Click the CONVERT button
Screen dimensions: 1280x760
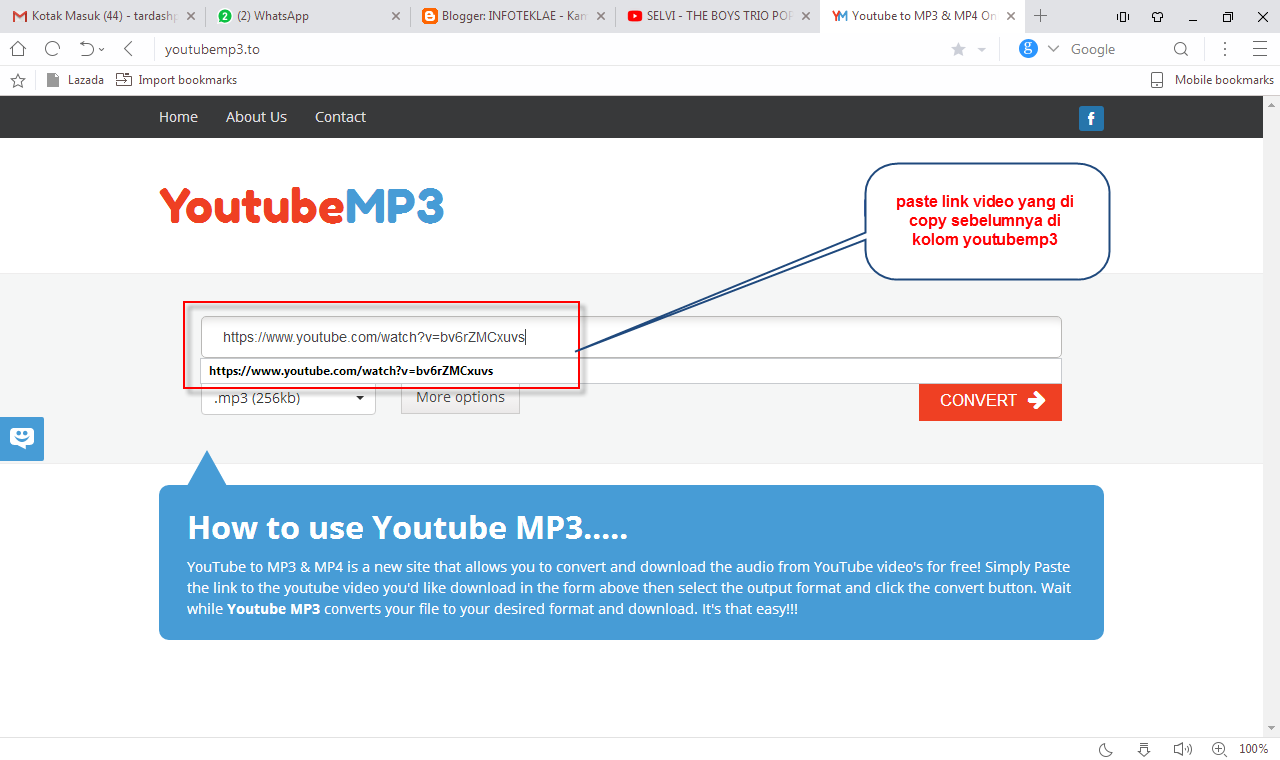tap(990, 400)
